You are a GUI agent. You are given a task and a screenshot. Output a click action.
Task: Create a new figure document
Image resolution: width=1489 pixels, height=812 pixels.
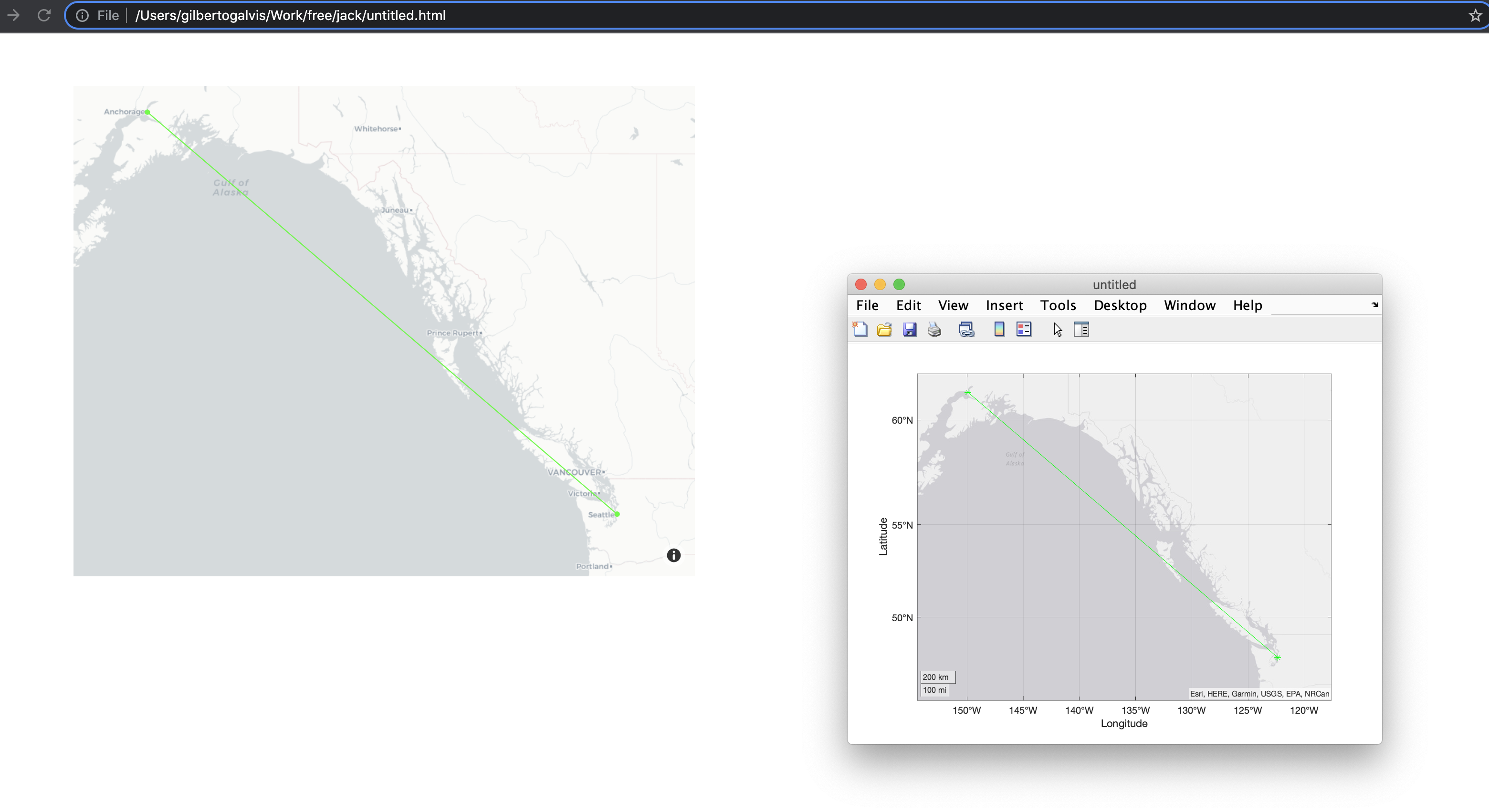pyautogui.click(x=860, y=329)
